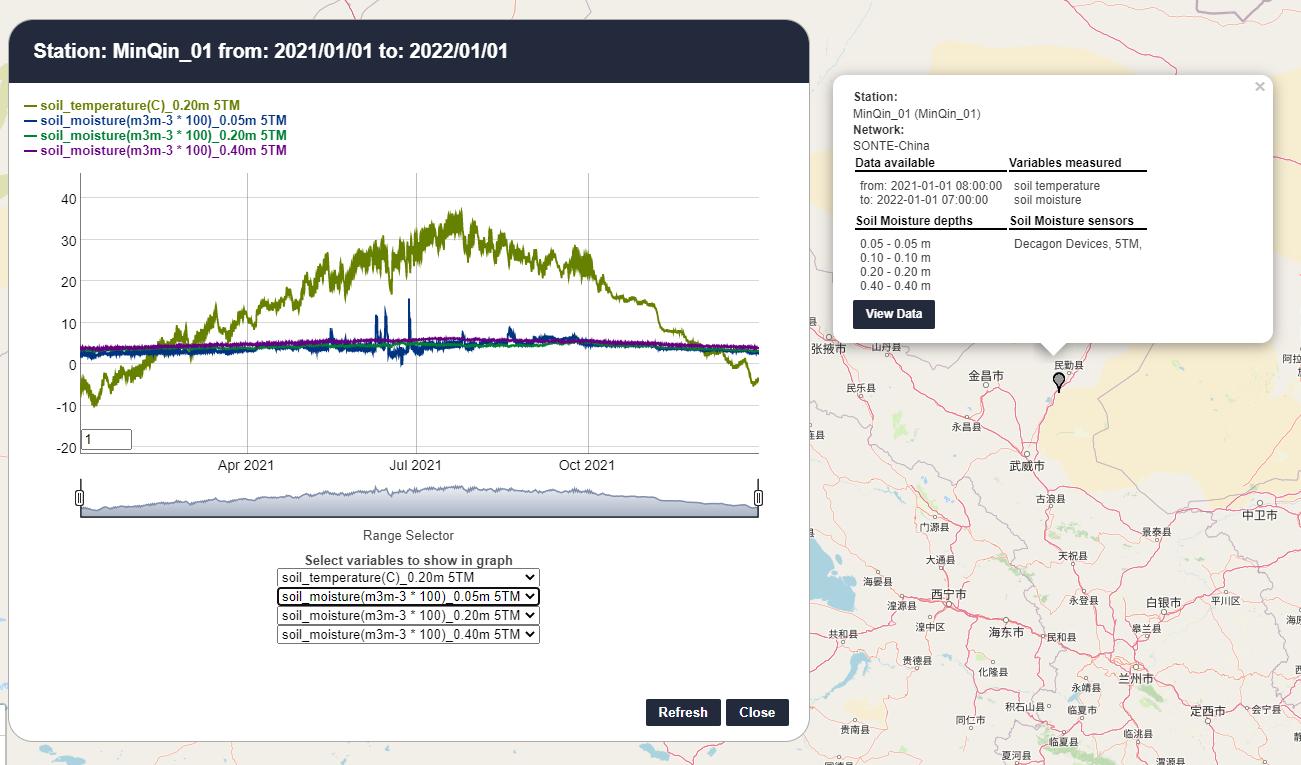The height and width of the screenshot is (765, 1301).
Task: Open the soil_moisture 0.20m variable dropdown
Action: tap(408, 615)
